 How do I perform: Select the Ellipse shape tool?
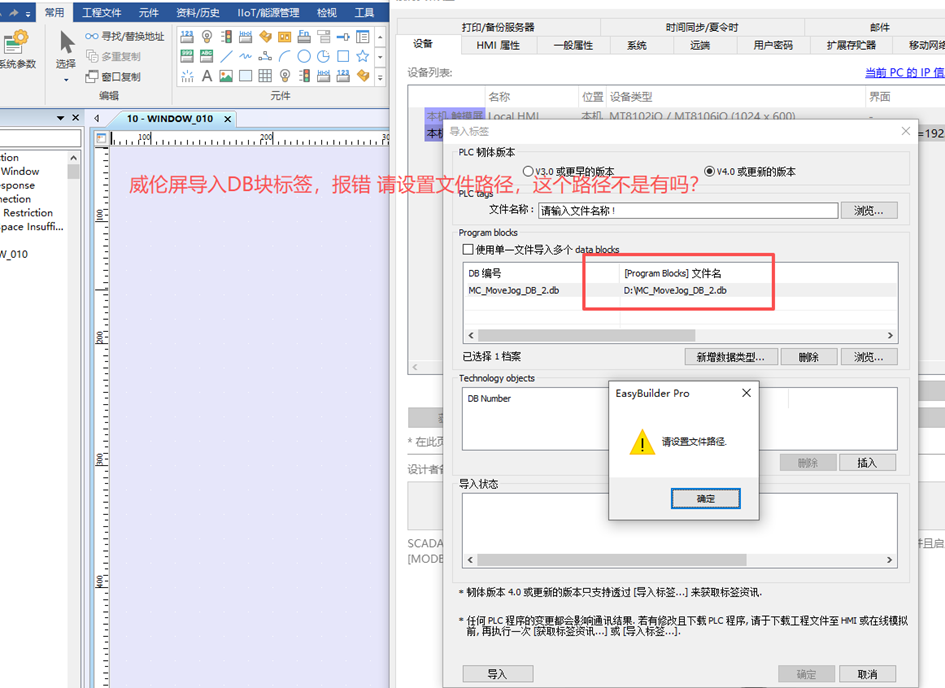pyautogui.click(x=304, y=56)
